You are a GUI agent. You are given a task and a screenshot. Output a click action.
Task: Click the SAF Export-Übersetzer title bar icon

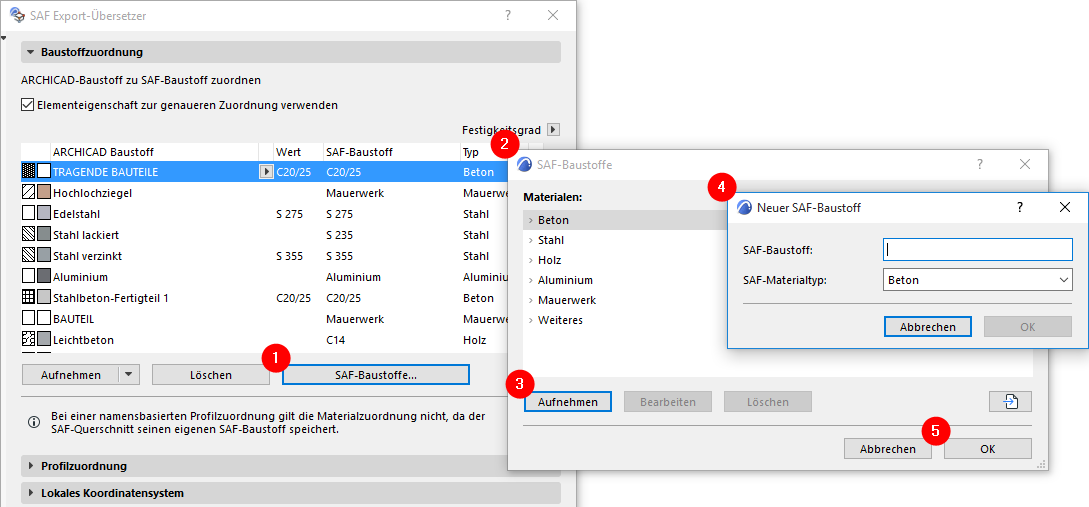click(x=17, y=15)
